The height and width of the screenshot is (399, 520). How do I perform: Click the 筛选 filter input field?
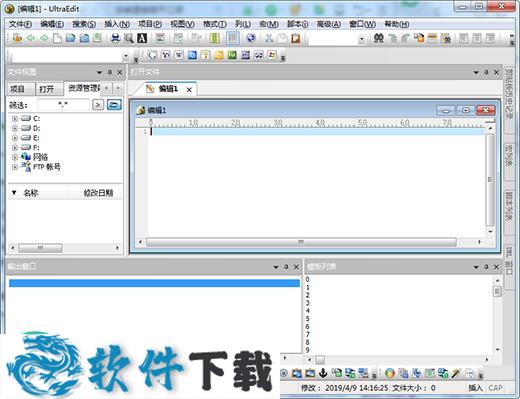click(63, 105)
